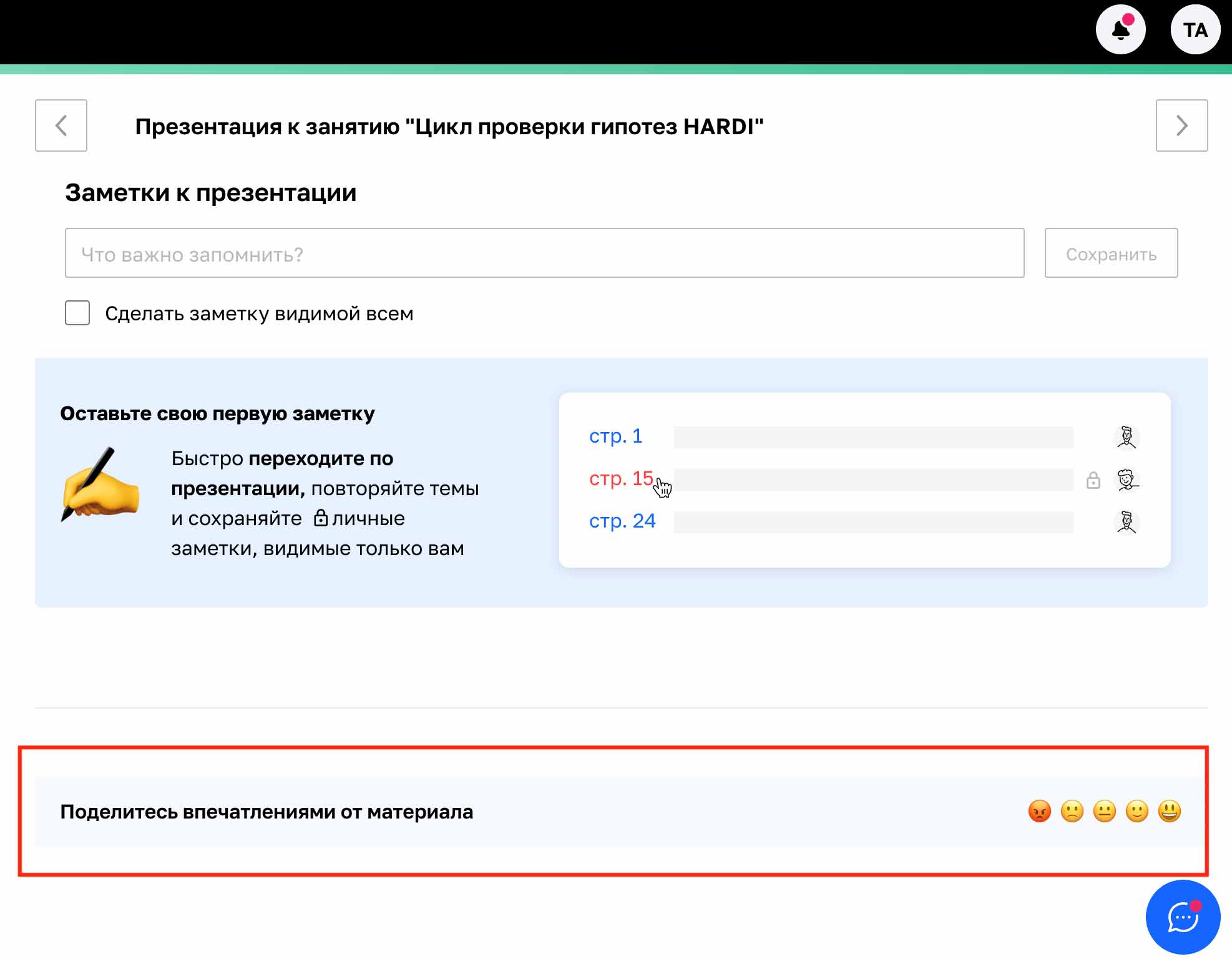Open стр. 15 note link
Viewport: 1232px width, 959px height.
(x=621, y=479)
